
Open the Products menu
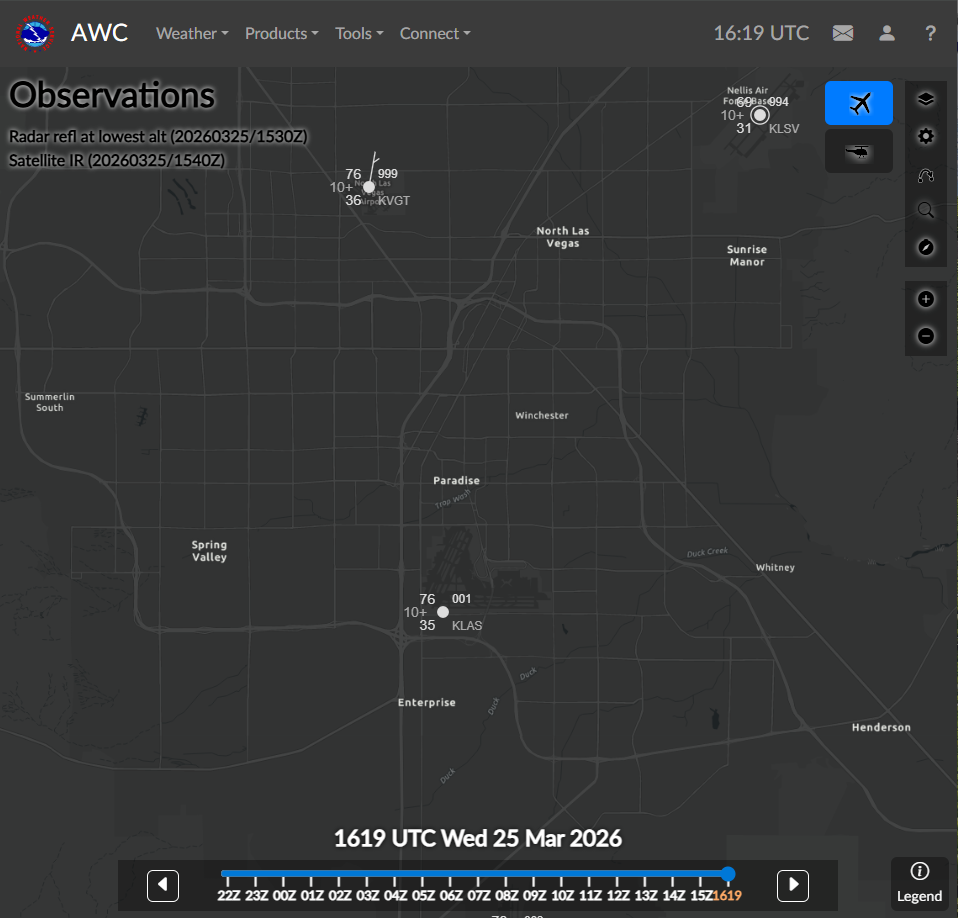tap(281, 33)
